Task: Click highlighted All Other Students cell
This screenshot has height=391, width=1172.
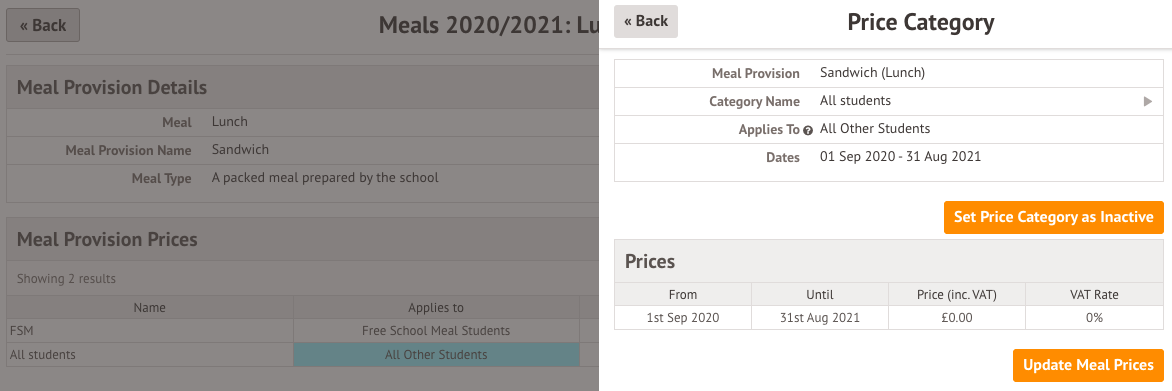Action: (436, 354)
